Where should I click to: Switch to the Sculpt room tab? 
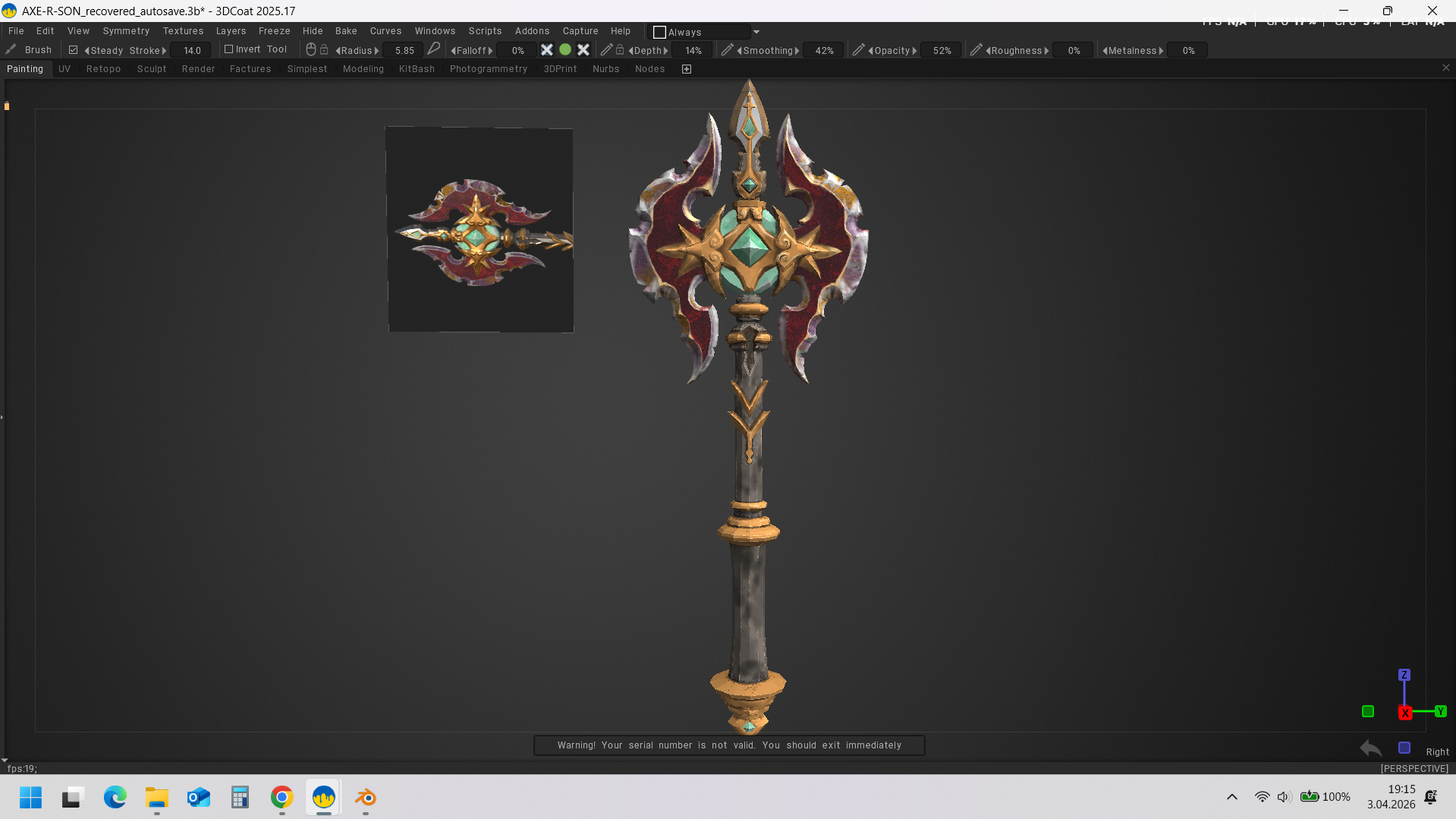152,69
